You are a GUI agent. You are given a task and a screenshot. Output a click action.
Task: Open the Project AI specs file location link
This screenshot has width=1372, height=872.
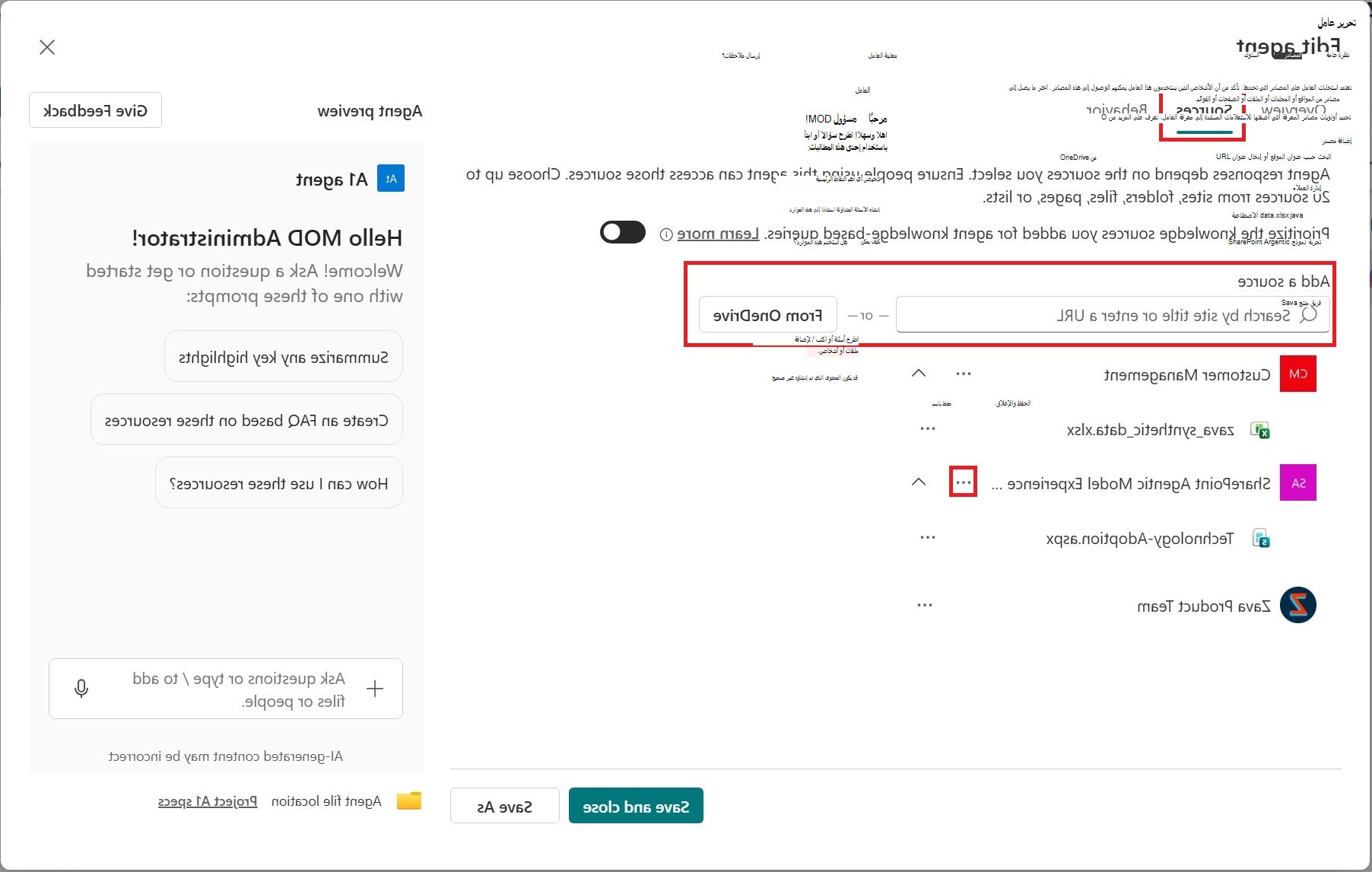click(x=208, y=801)
